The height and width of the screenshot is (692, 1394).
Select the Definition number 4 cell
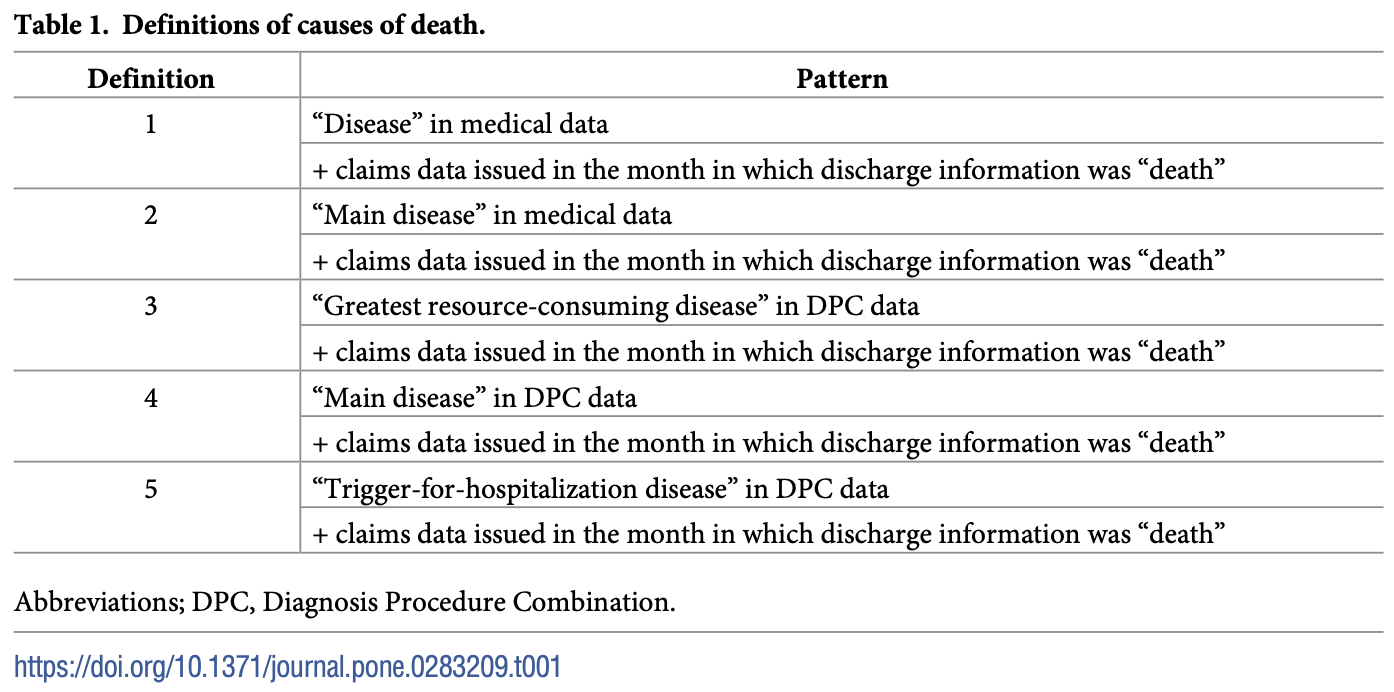[x=151, y=397]
